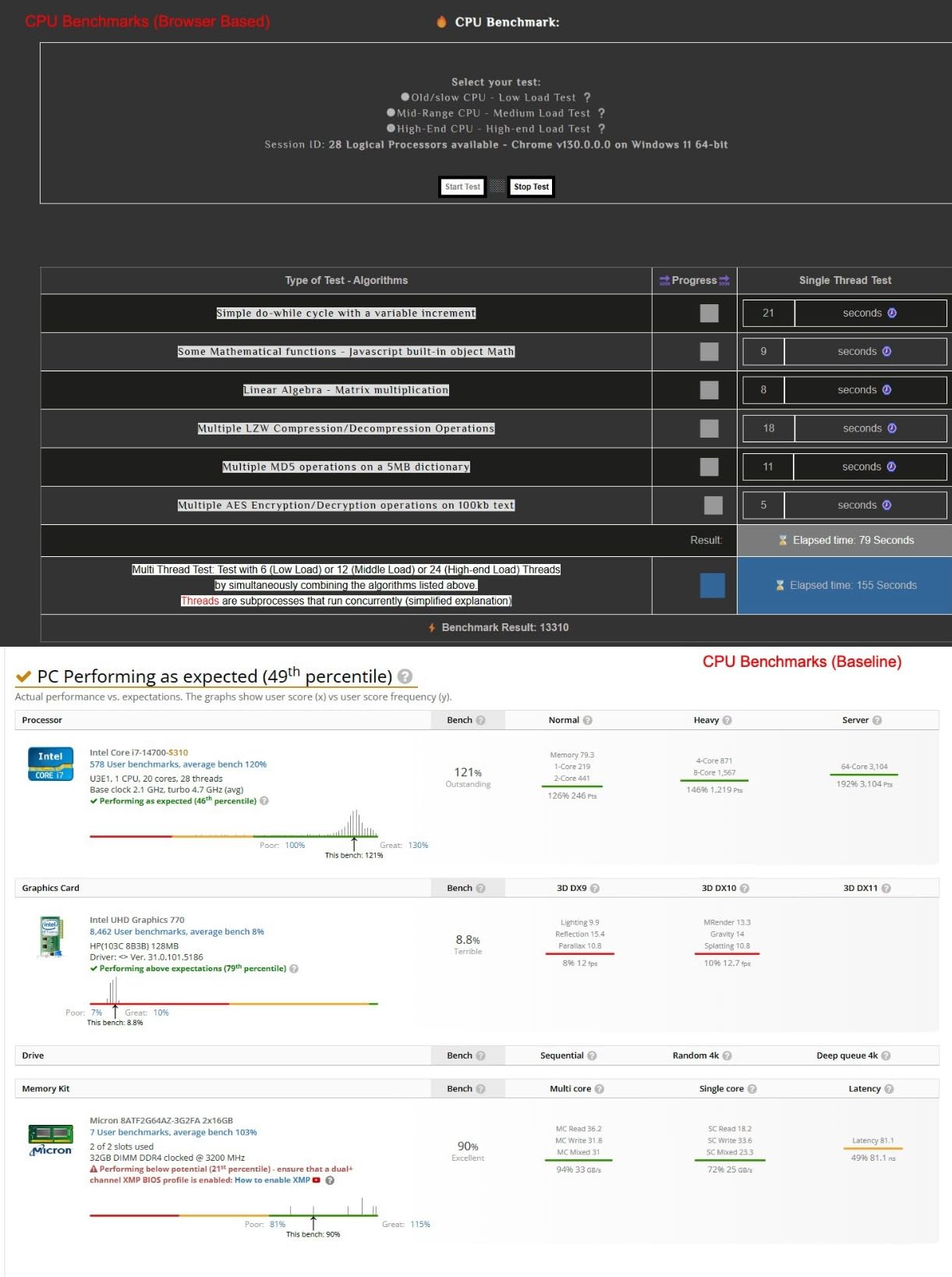
Task: Click the Intel Core i7 logo
Action: pos(50,764)
